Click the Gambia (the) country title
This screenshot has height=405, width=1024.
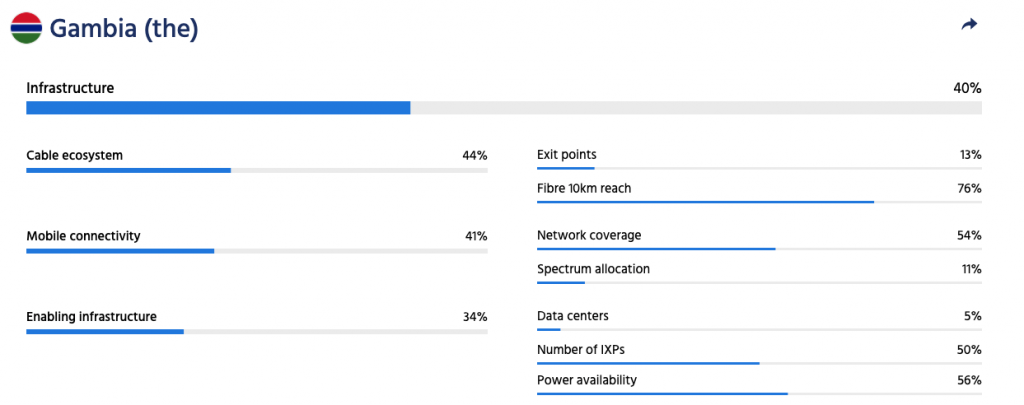[124, 28]
